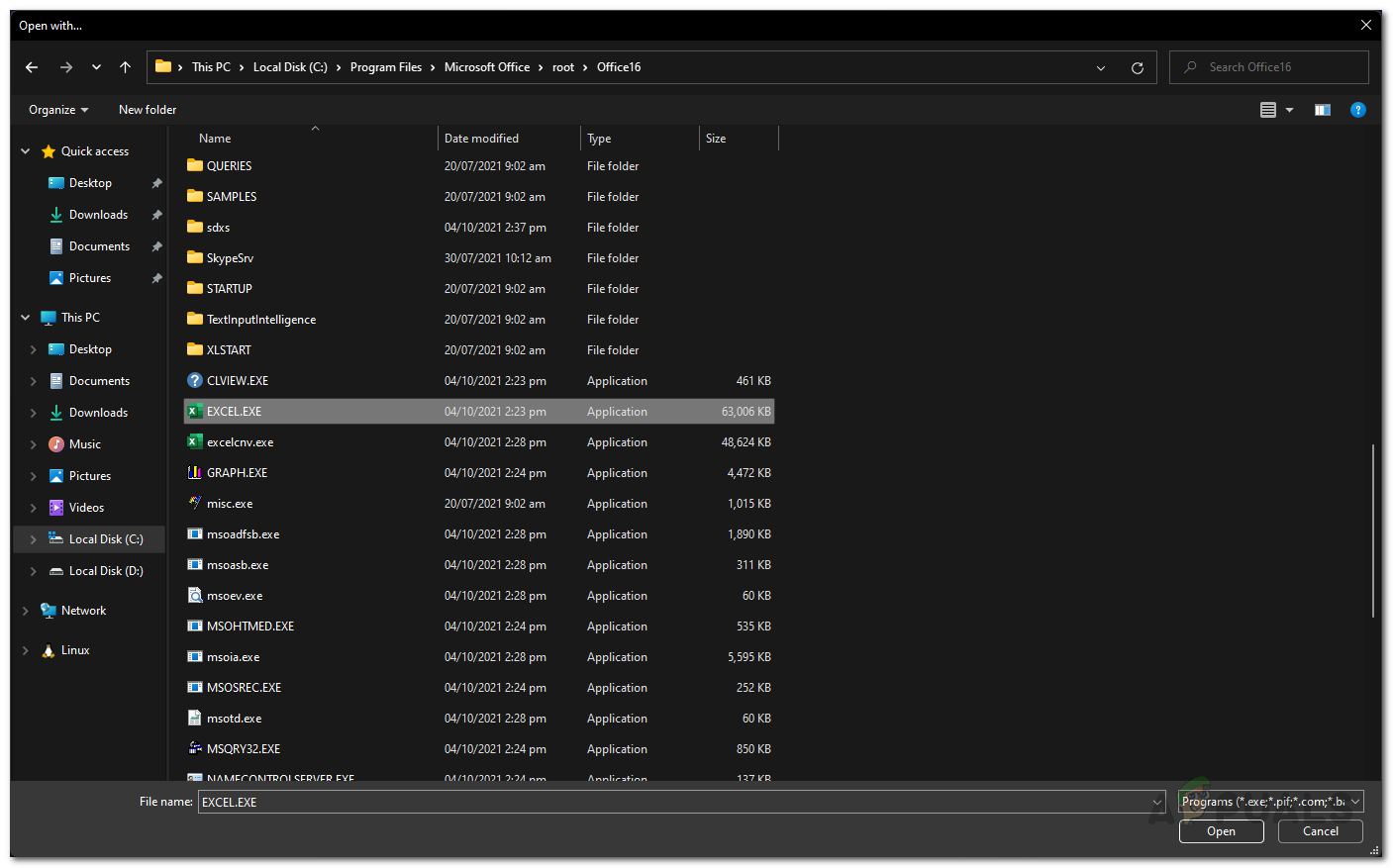Navigate to Program Files in breadcrumb
The image size is (1393, 868).
[386, 67]
